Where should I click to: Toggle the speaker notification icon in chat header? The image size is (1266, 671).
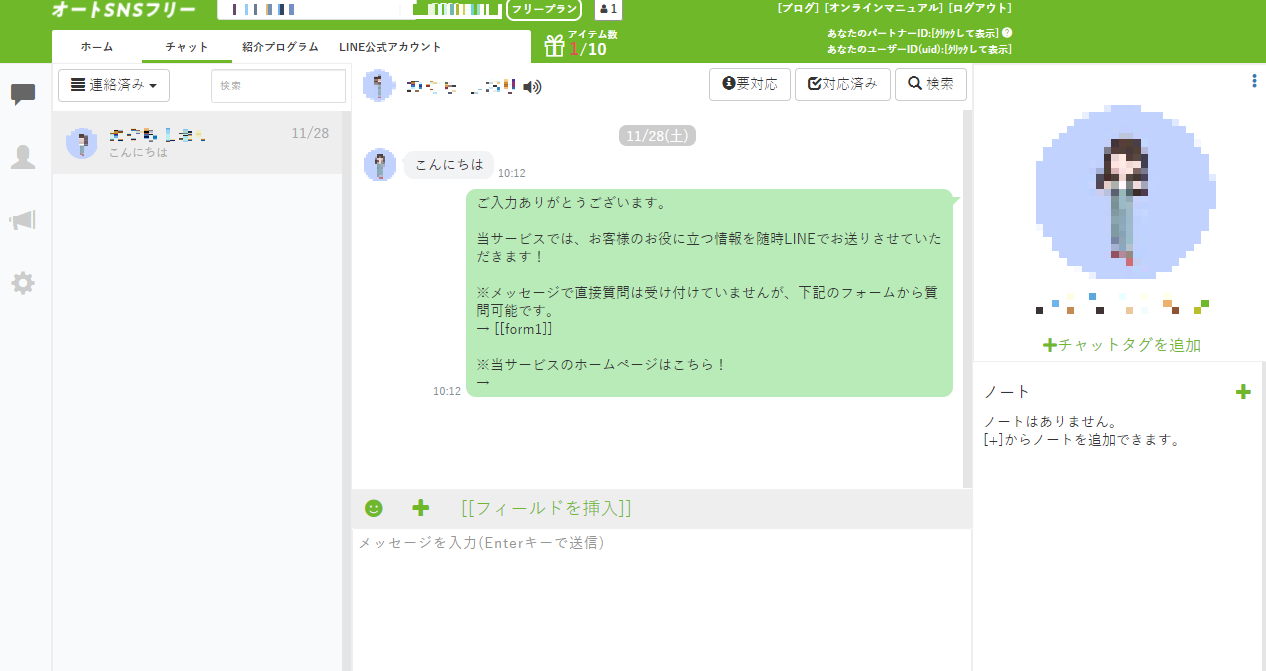tap(533, 87)
